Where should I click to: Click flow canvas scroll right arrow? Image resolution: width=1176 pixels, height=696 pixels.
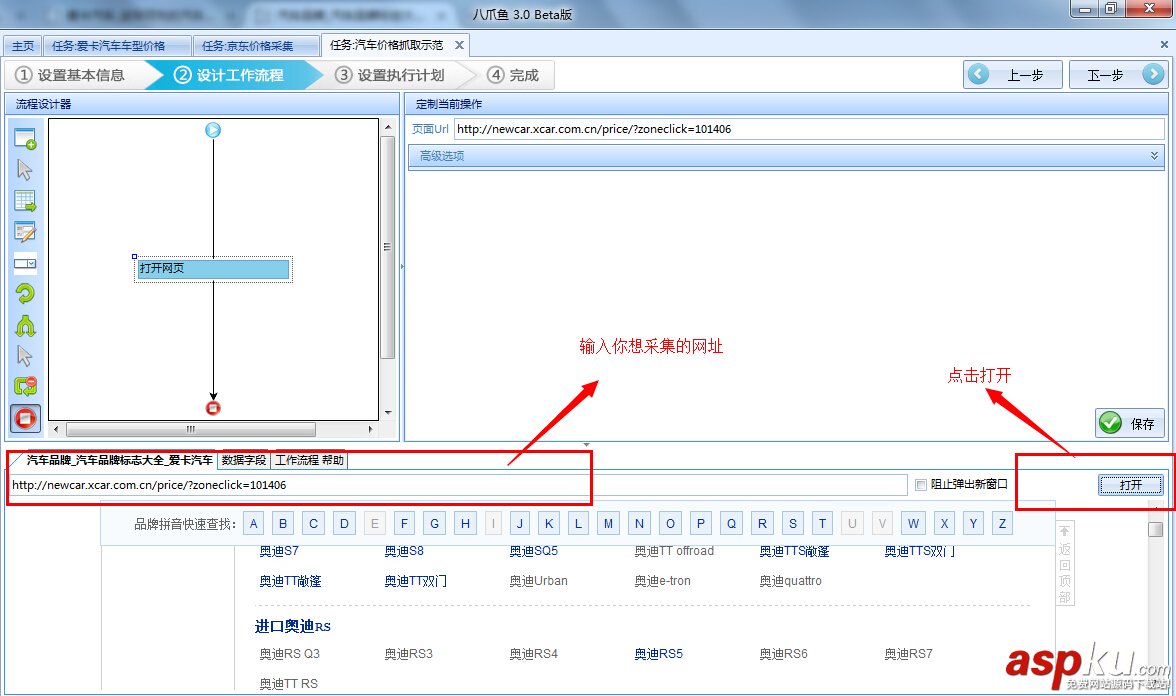coord(370,430)
